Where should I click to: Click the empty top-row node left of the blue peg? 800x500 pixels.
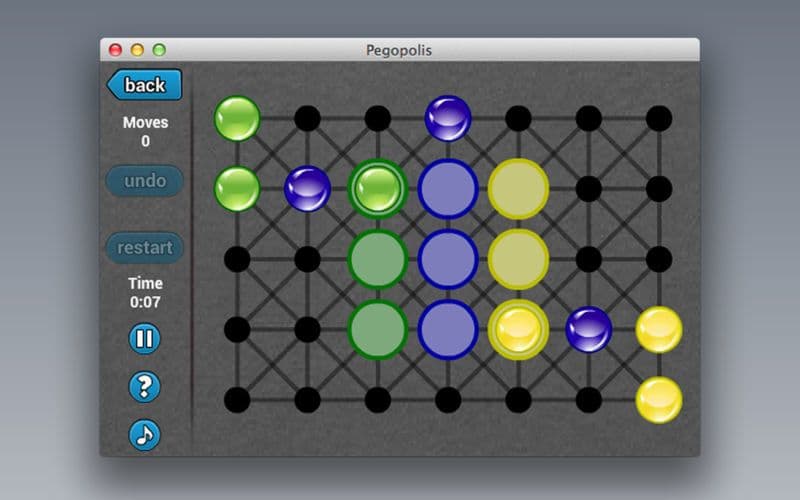[x=378, y=118]
